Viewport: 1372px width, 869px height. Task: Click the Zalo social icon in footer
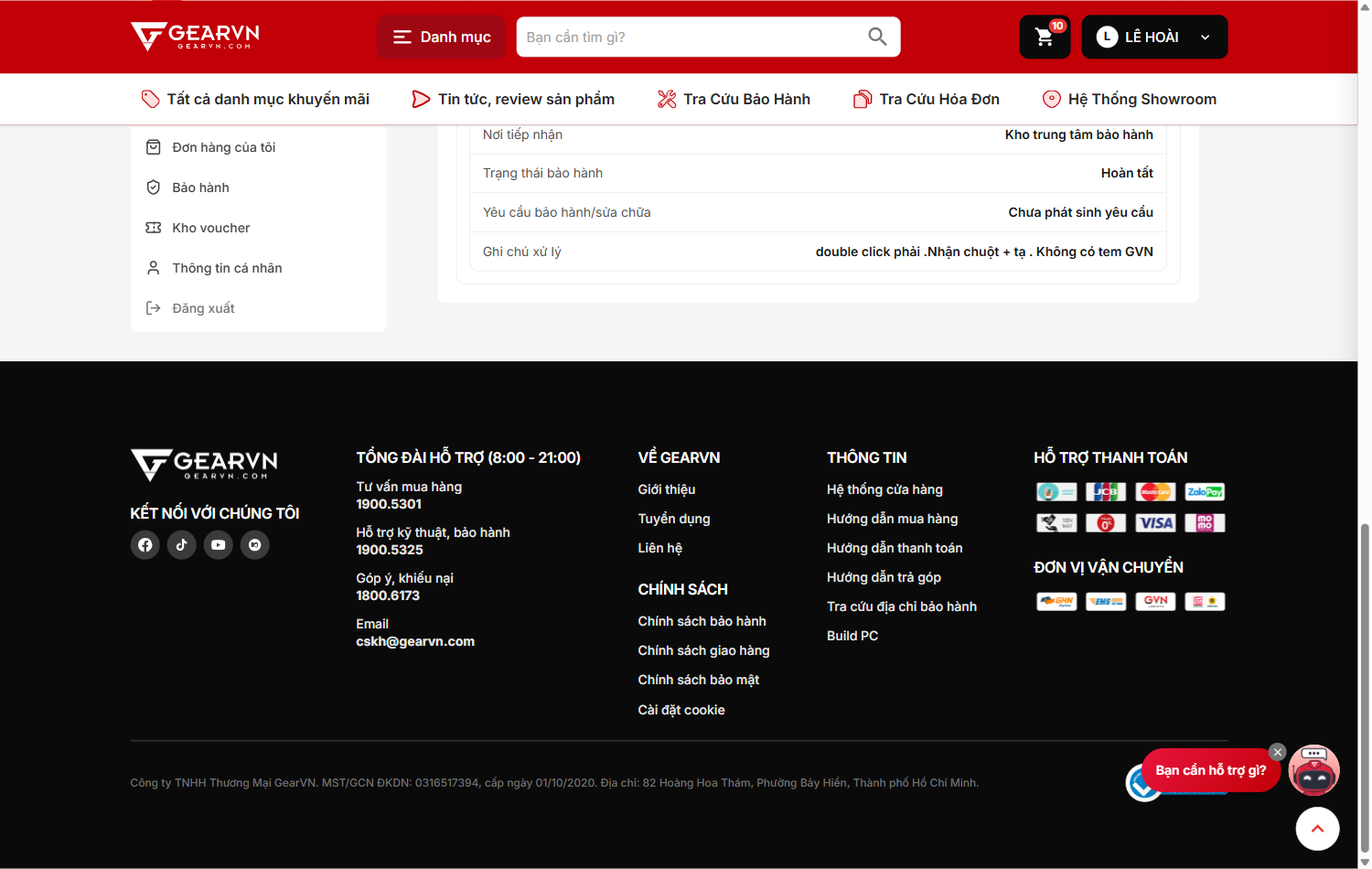click(x=255, y=545)
